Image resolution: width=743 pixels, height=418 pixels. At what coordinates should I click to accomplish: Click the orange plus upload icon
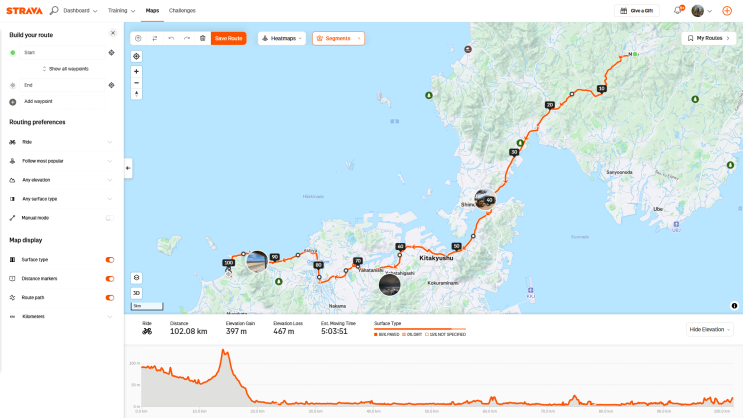click(x=727, y=10)
